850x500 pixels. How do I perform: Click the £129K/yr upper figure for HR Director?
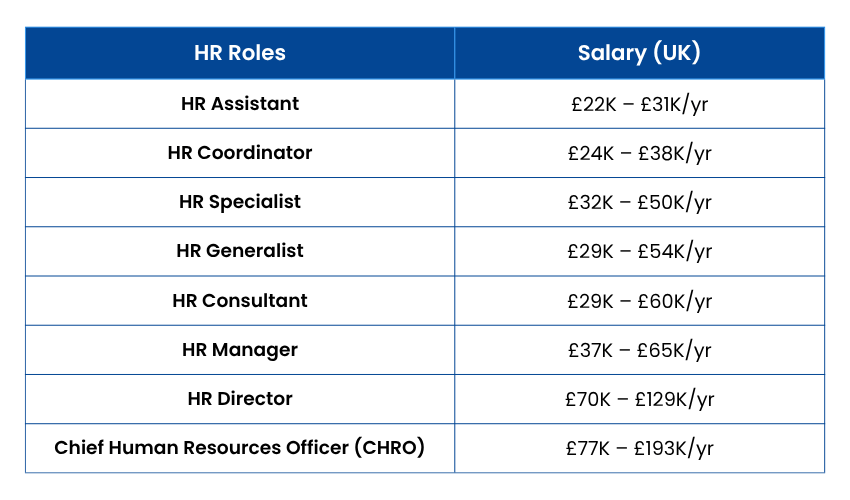pyautogui.click(x=673, y=399)
